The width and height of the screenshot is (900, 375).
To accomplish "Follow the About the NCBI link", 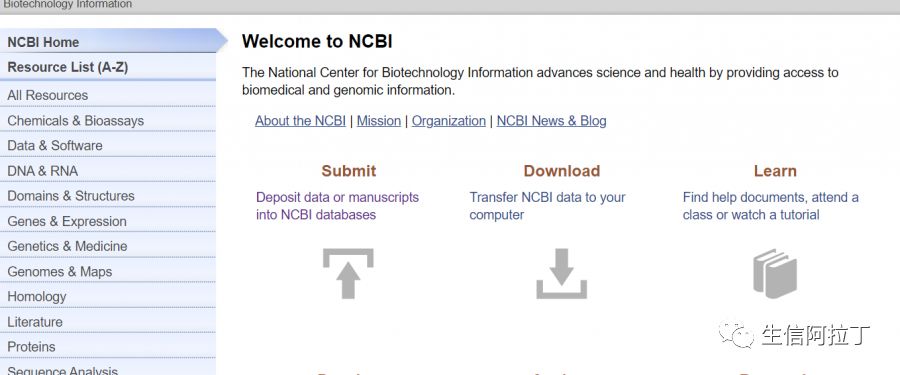I will click(300, 121).
